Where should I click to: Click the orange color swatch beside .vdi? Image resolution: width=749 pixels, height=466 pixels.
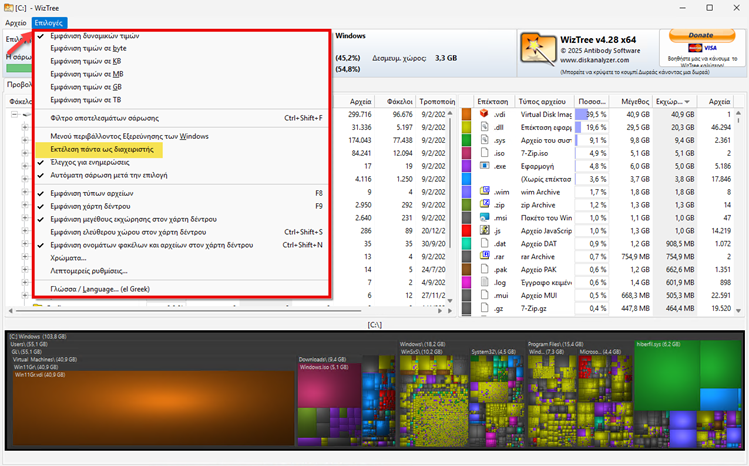(x=467, y=115)
